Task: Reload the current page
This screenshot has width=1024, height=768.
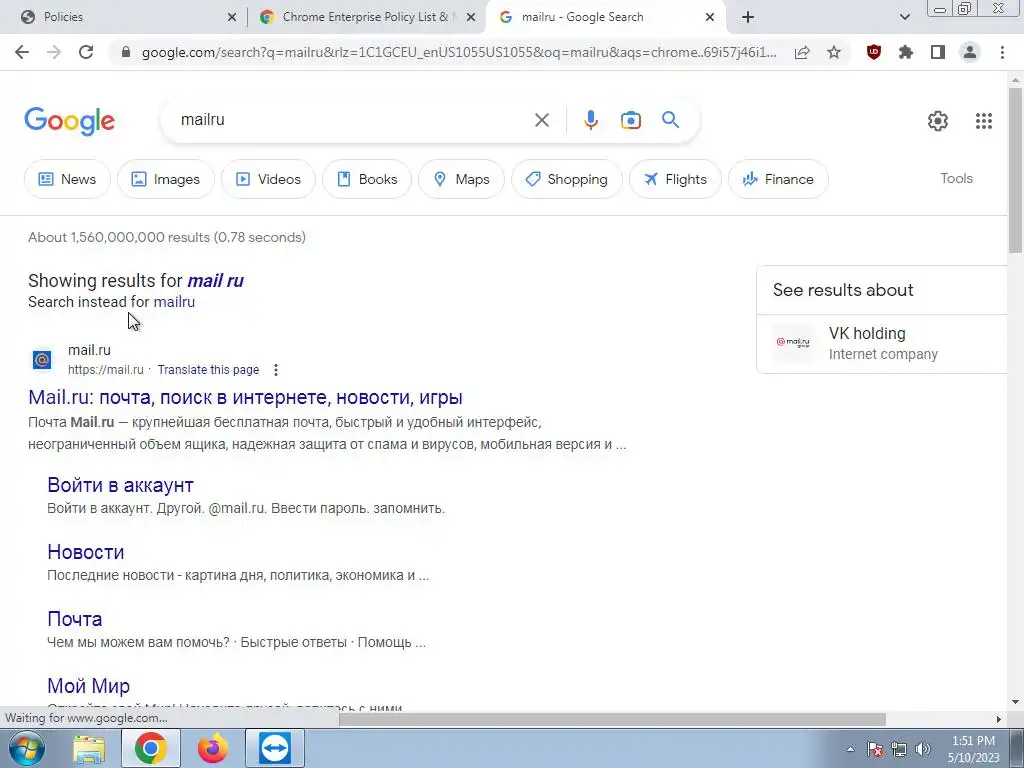Action: (86, 52)
